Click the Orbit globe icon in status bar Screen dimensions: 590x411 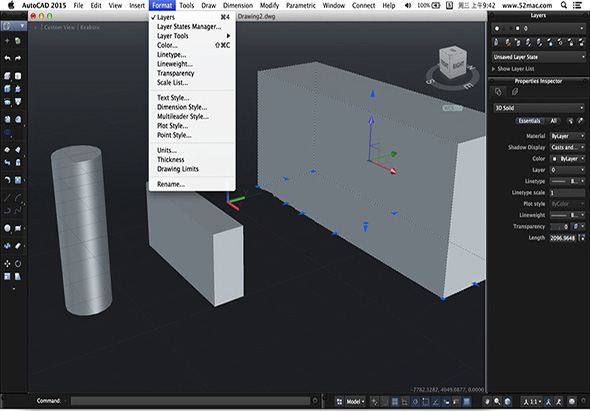pos(507,401)
